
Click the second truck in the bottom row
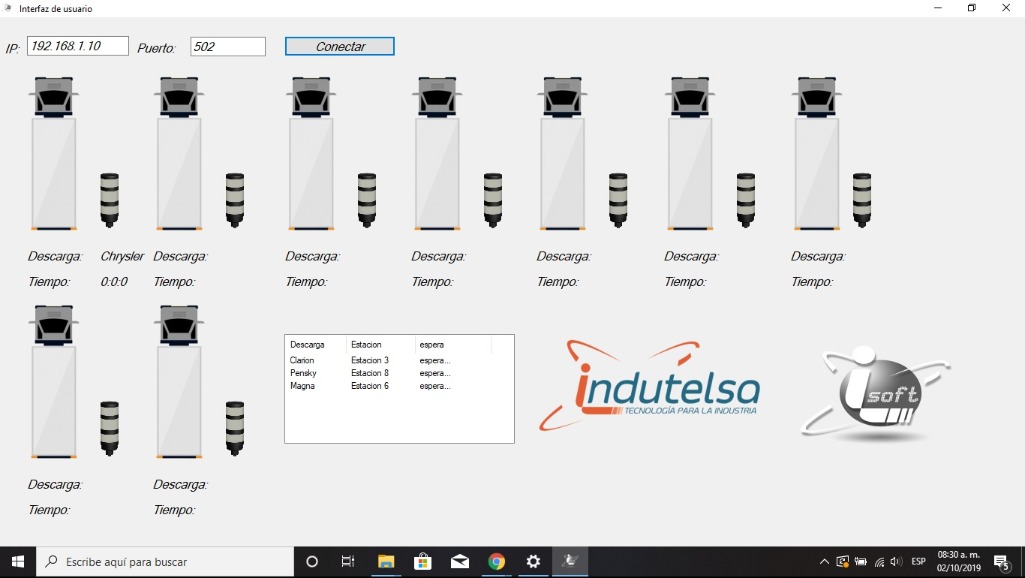pos(179,382)
